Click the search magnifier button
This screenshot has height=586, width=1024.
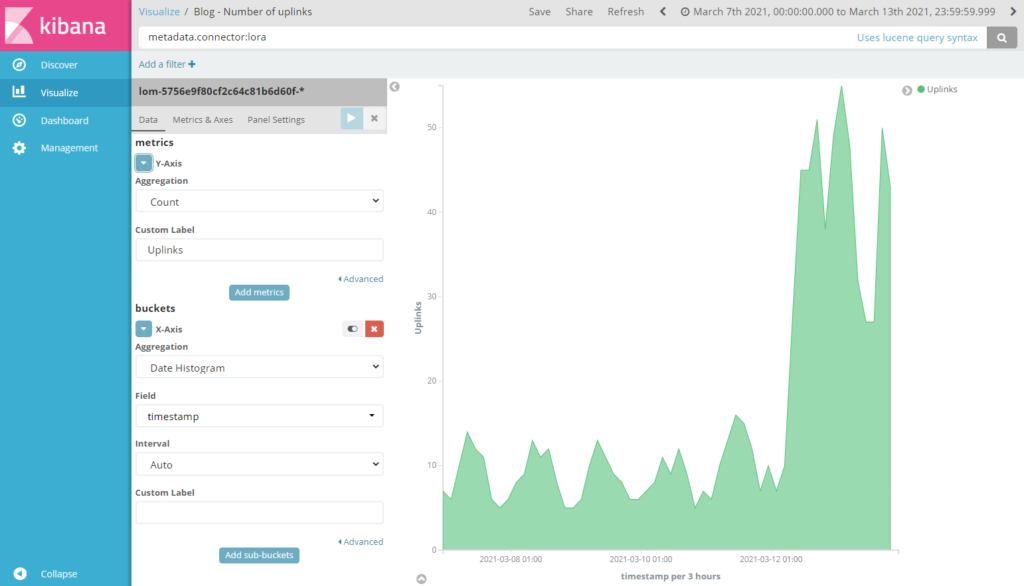pyautogui.click(x=1002, y=37)
